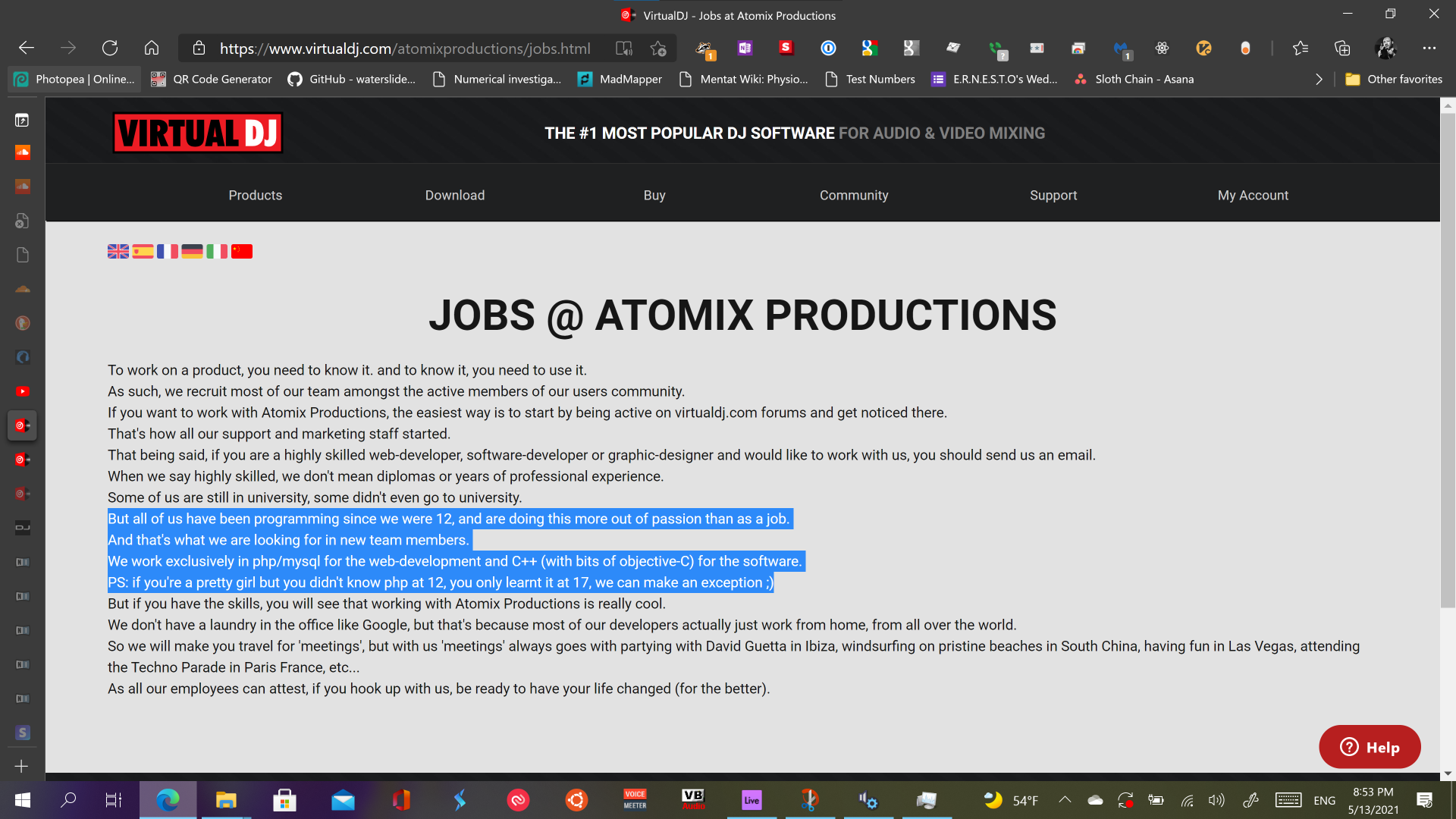Open Test Numbers bookmark
This screenshot has height=819, width=1456.
pos(870,79)
